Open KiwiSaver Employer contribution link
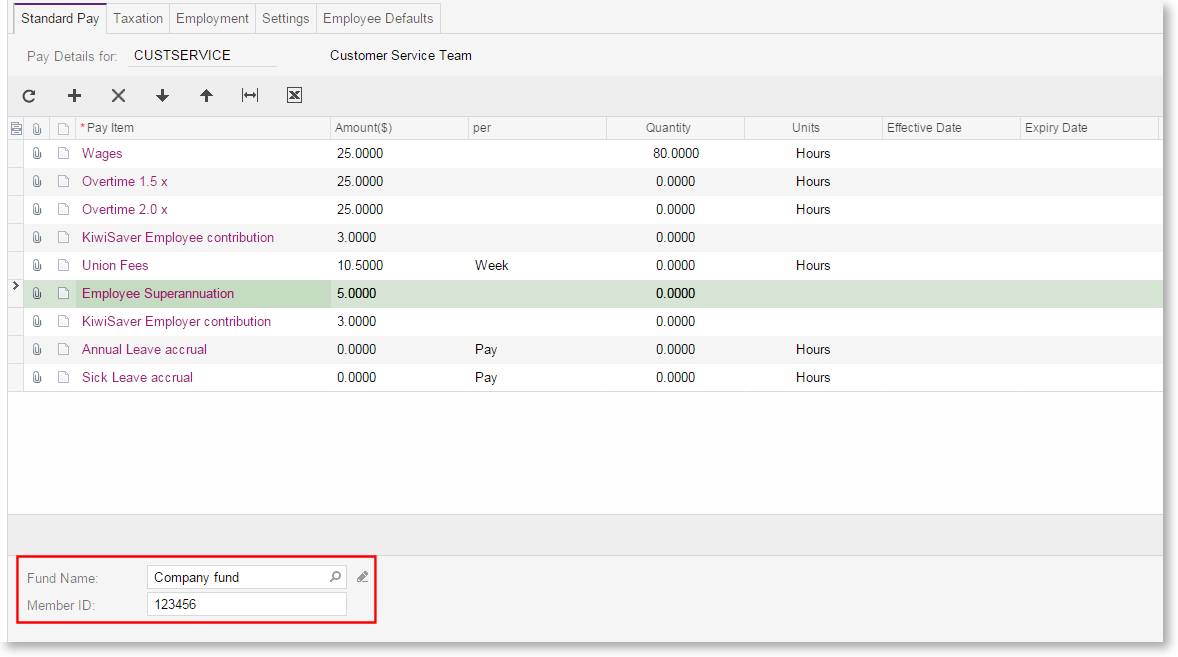The image size is (1178, 657). click(x=176, y=322)
